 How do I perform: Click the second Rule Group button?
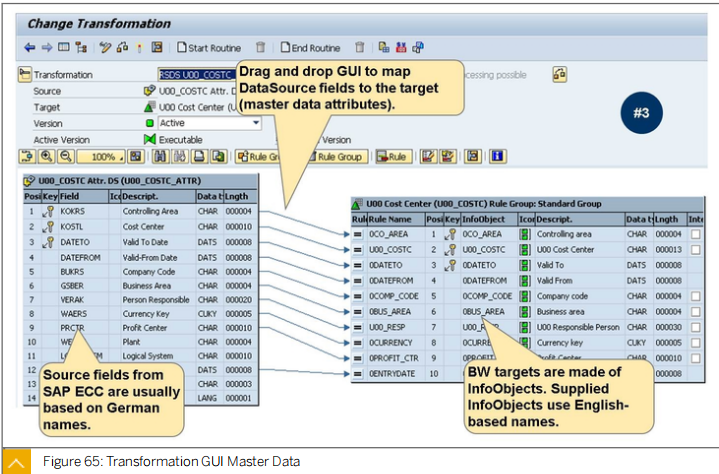tap(338, 157)
